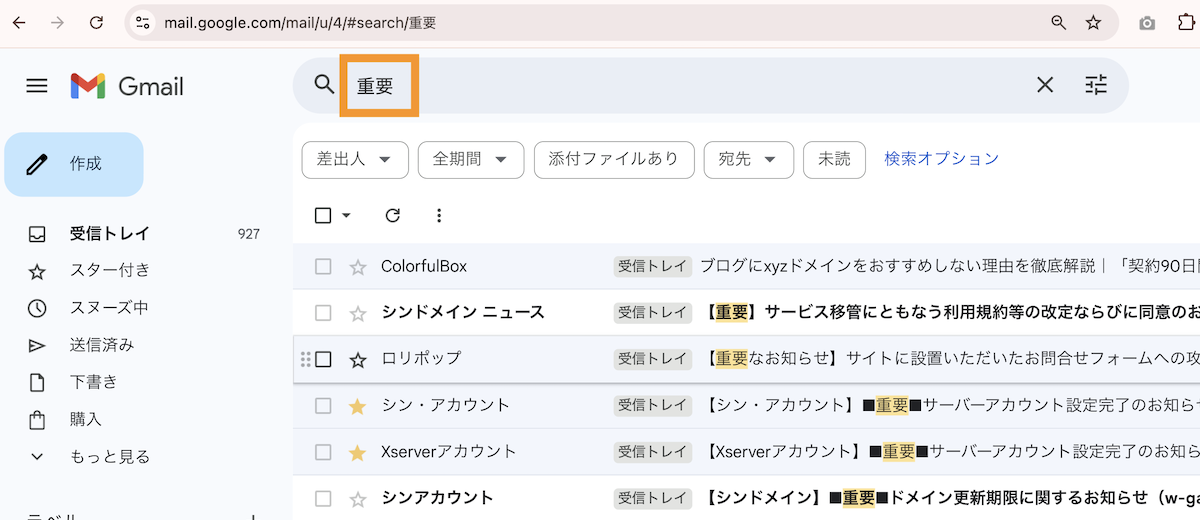Check the box beside シンアカウント email
This screenshot has height=520, width=1200.
pyautogui.click(x=323, y=498)
